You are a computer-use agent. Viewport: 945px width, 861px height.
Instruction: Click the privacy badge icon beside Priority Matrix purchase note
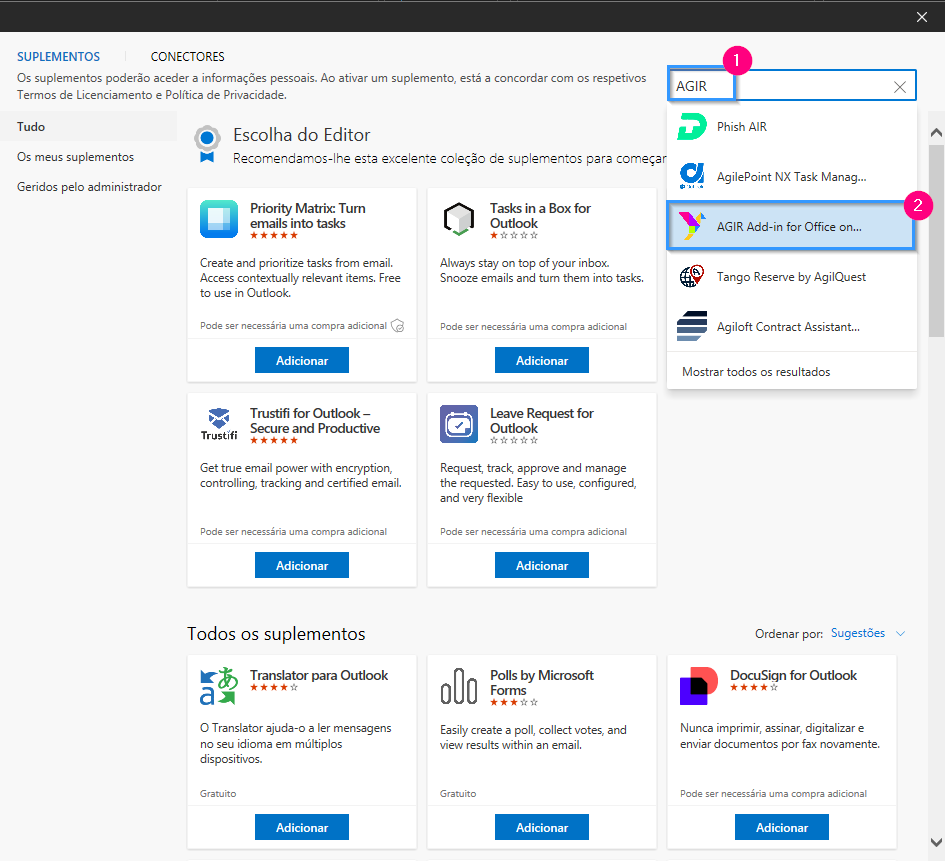[398, 326]
